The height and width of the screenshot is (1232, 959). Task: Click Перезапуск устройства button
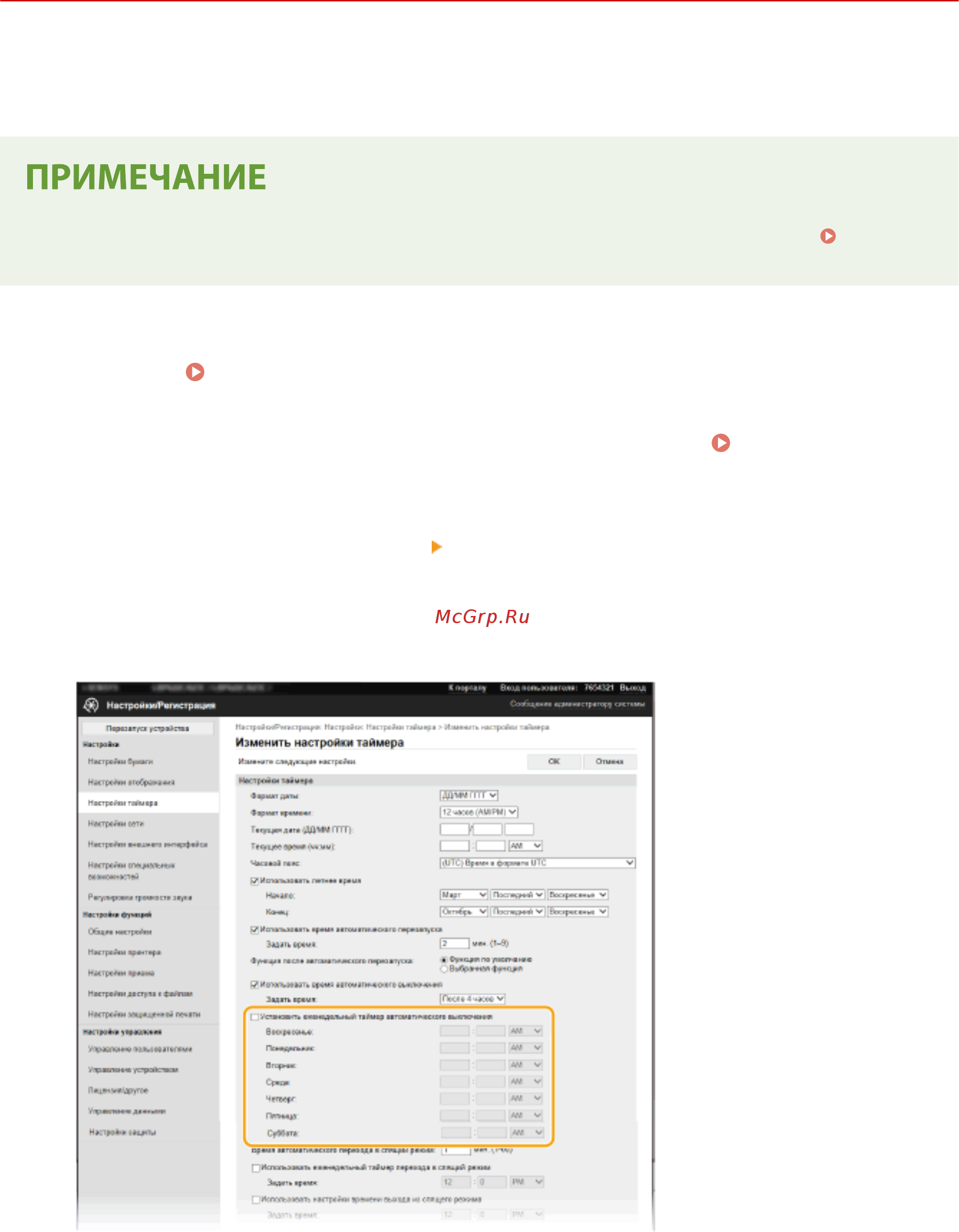tap(147, 728)
